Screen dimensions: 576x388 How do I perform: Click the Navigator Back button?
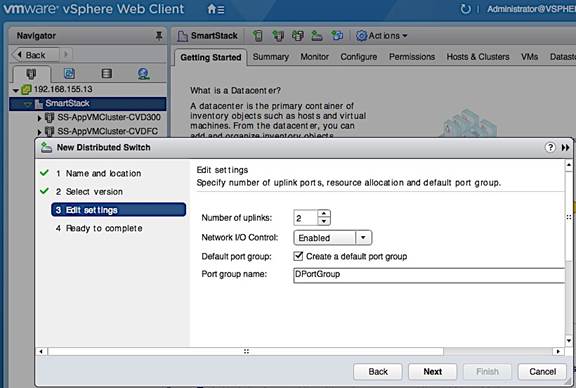[35, 55]
